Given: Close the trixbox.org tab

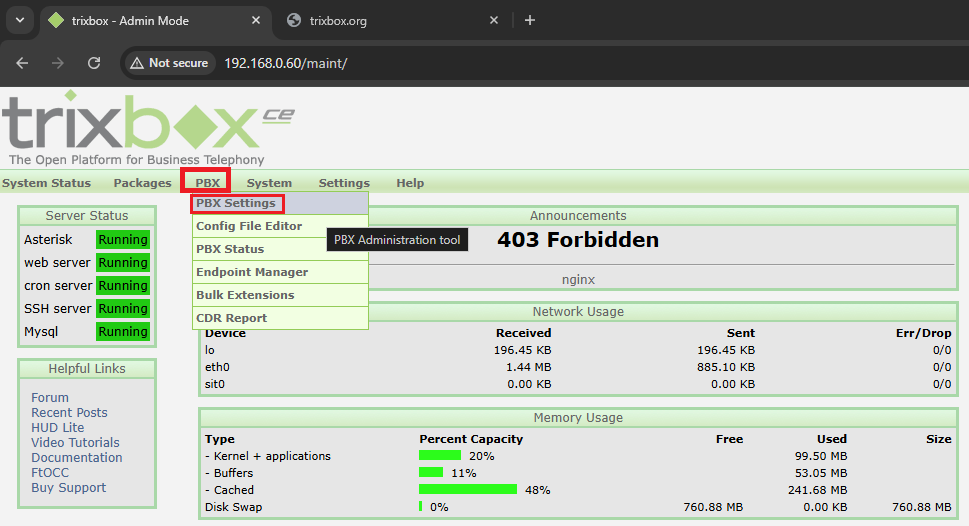Looking at the screenshot, I should point(494,20).
